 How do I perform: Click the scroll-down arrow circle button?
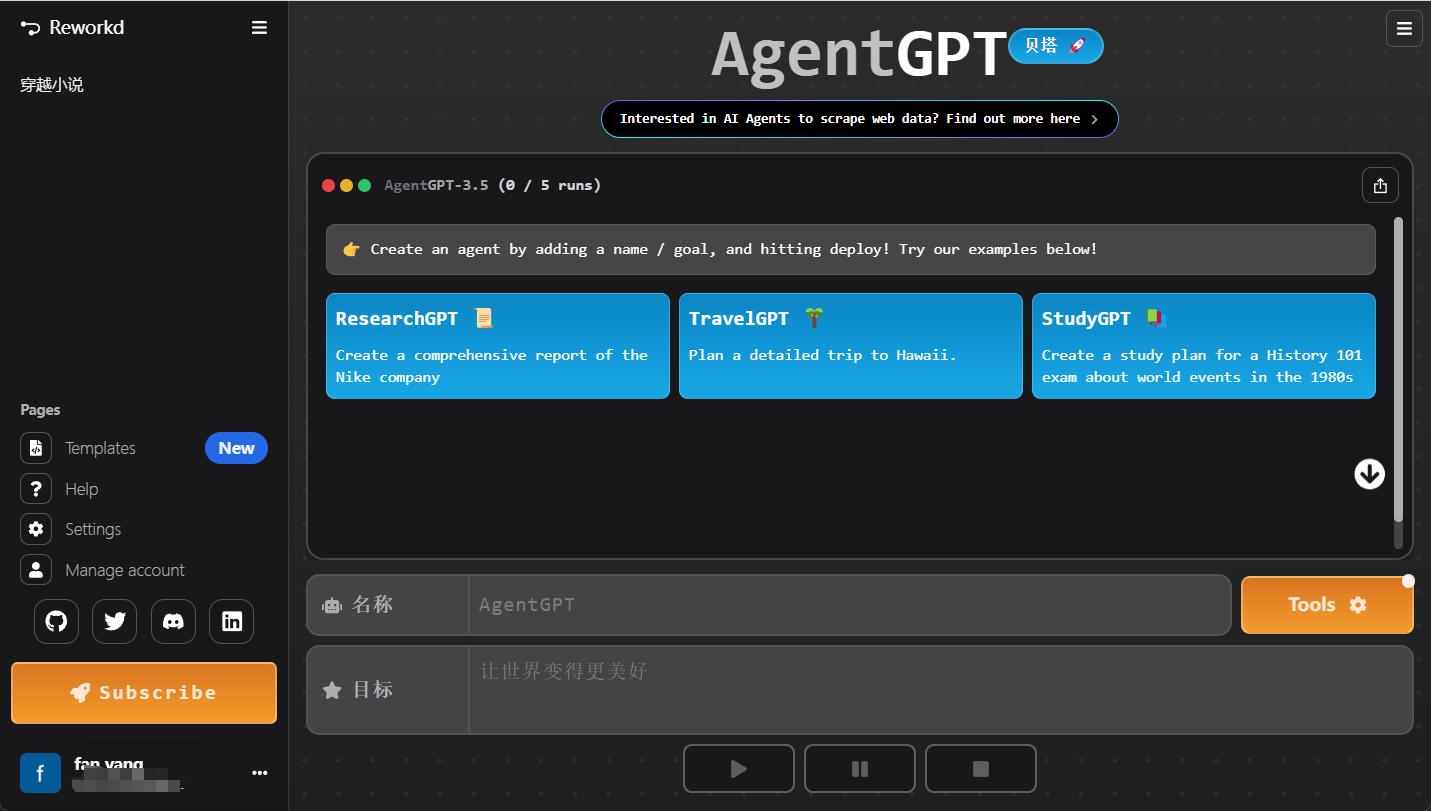(x=1369, y=474)
